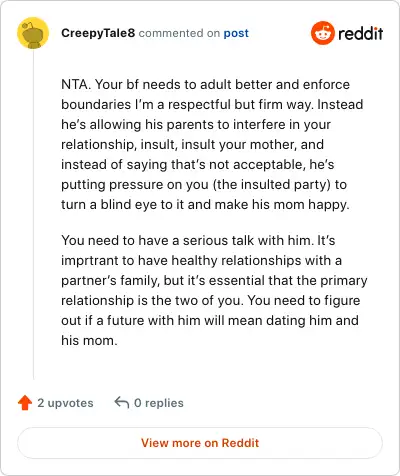Image resolution: width=400 pixels, height=476 pixels.
Task: Open the "0 replies" label
Action: pos(159,403)
